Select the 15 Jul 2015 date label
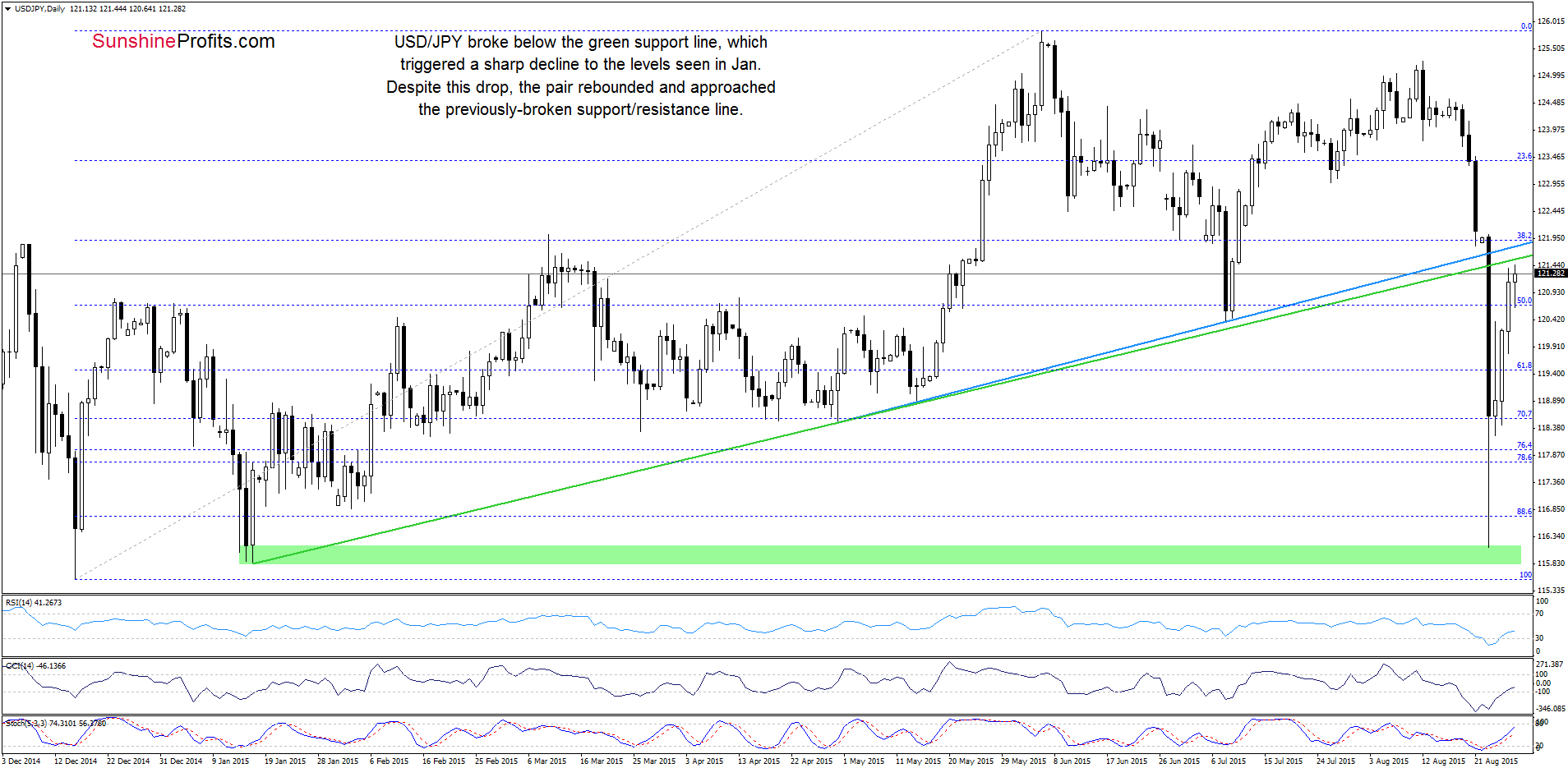1568x768 pixels. (1284, 761)
